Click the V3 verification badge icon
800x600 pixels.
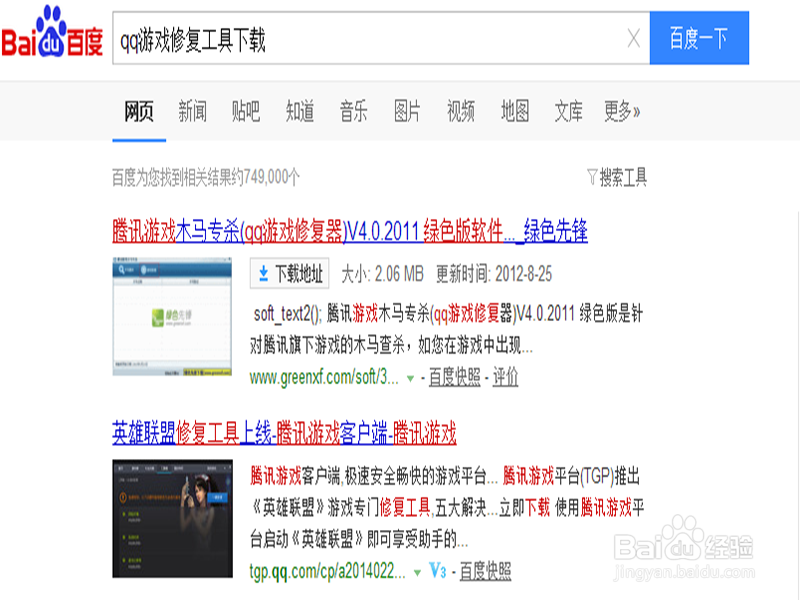pos(438,570)
